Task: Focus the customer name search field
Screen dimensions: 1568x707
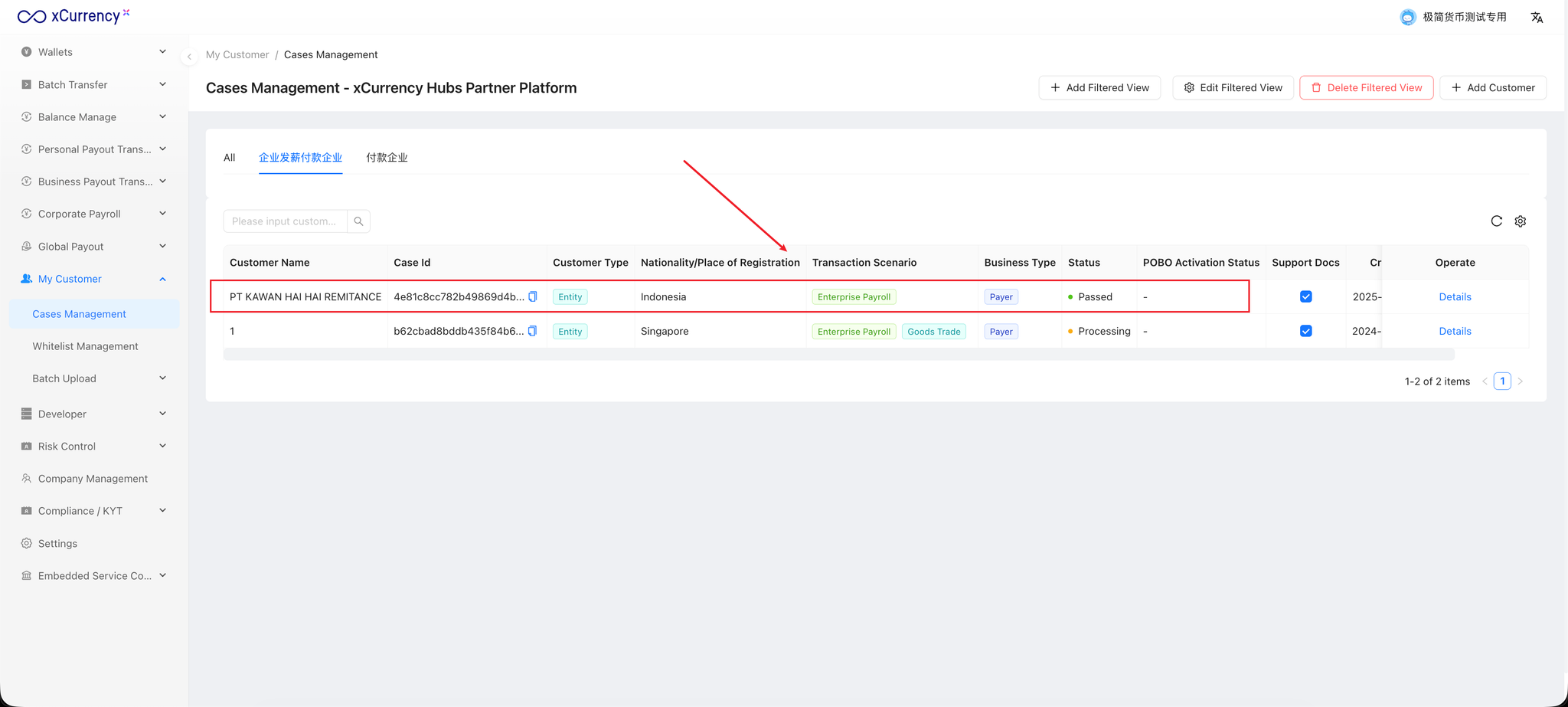Action: point(285,221)
